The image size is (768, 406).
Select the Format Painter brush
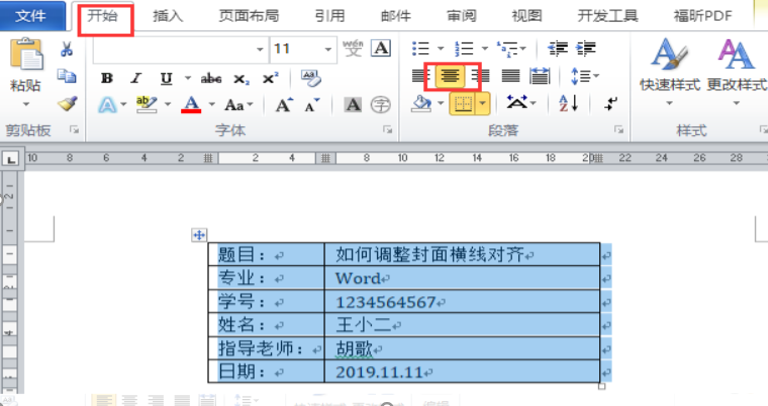(x=67, y=103)
